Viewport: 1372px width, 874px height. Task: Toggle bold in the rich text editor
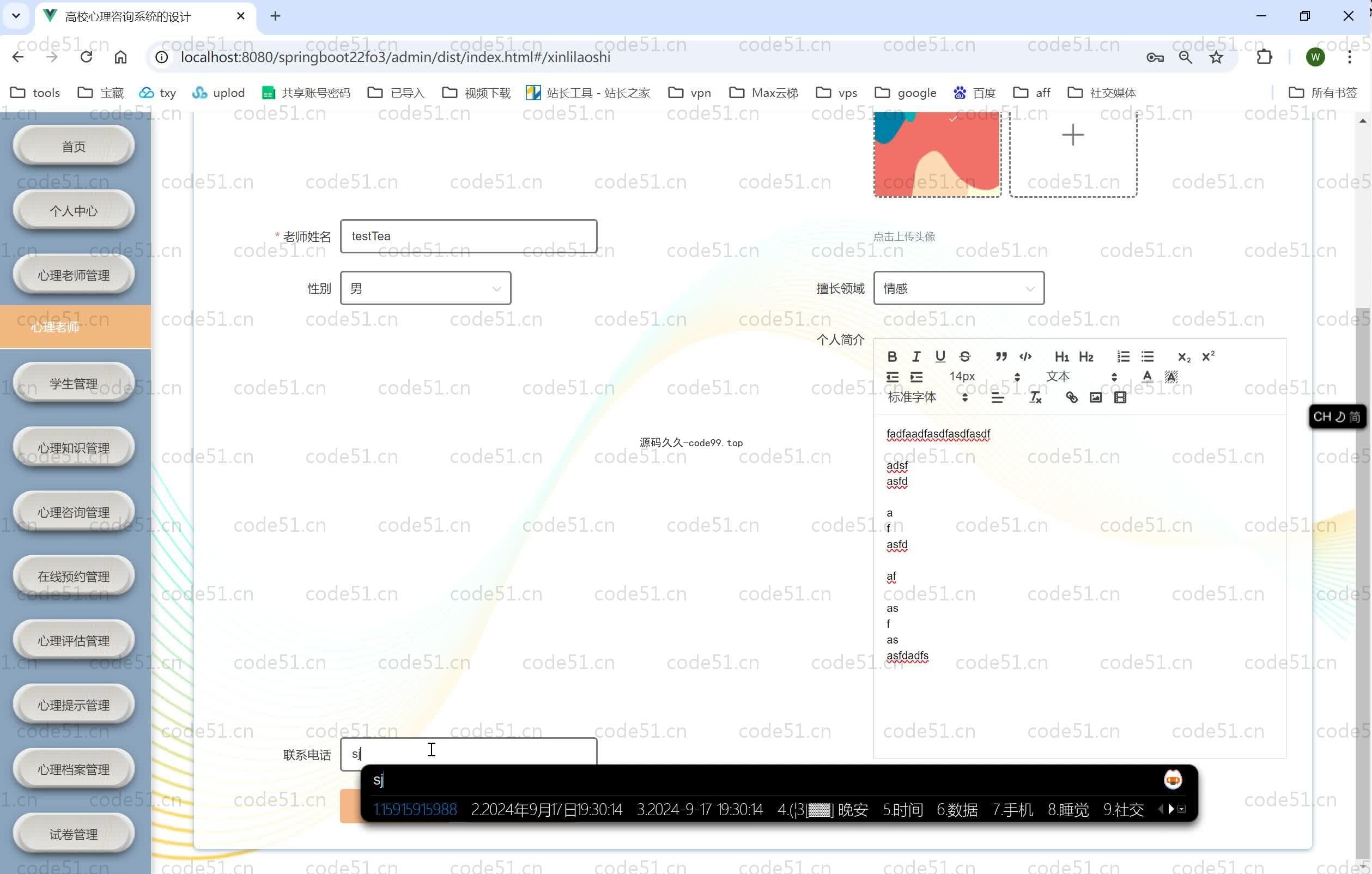pyautogui.click(x=893, y=356)
